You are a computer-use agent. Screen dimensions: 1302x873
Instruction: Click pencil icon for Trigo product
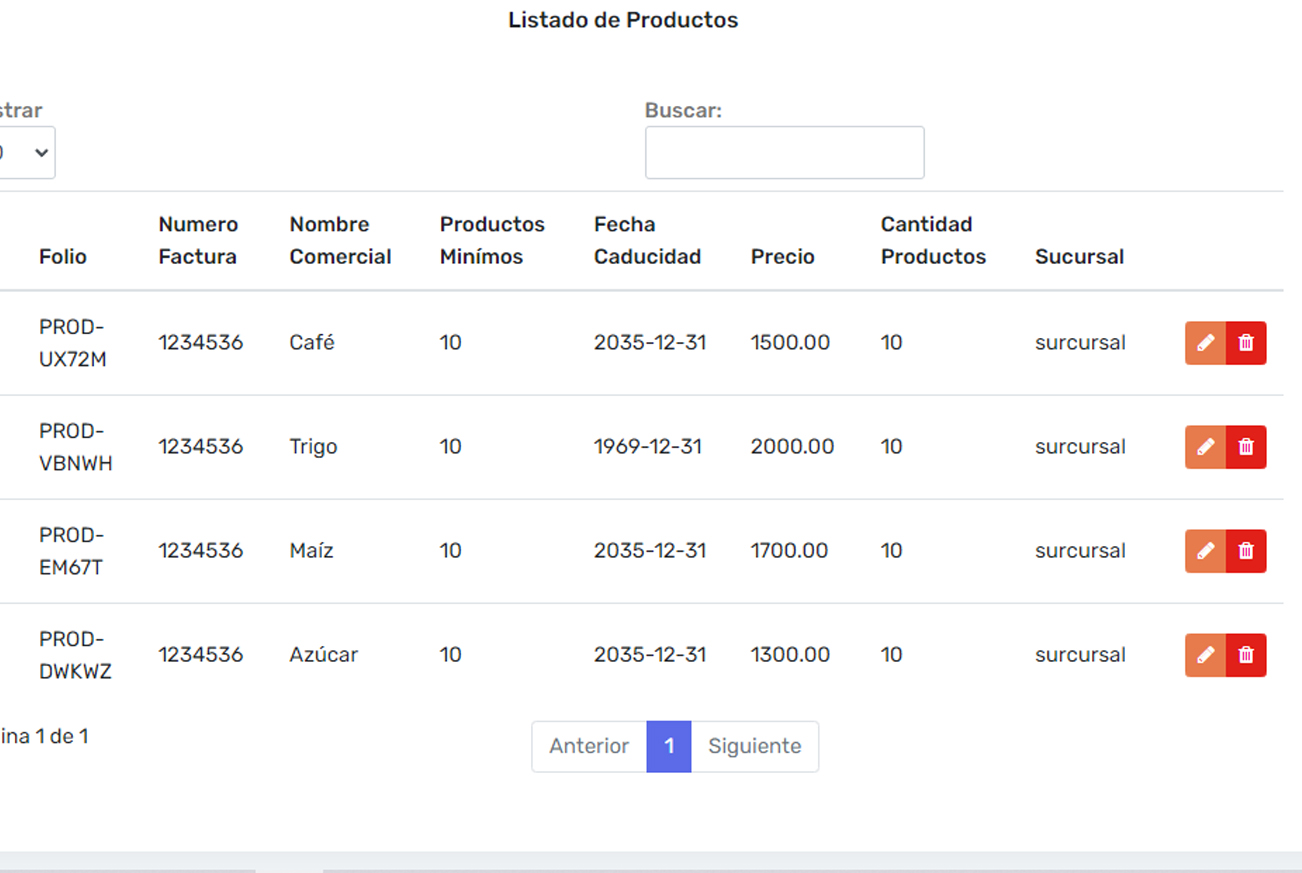pos(1205,447)
